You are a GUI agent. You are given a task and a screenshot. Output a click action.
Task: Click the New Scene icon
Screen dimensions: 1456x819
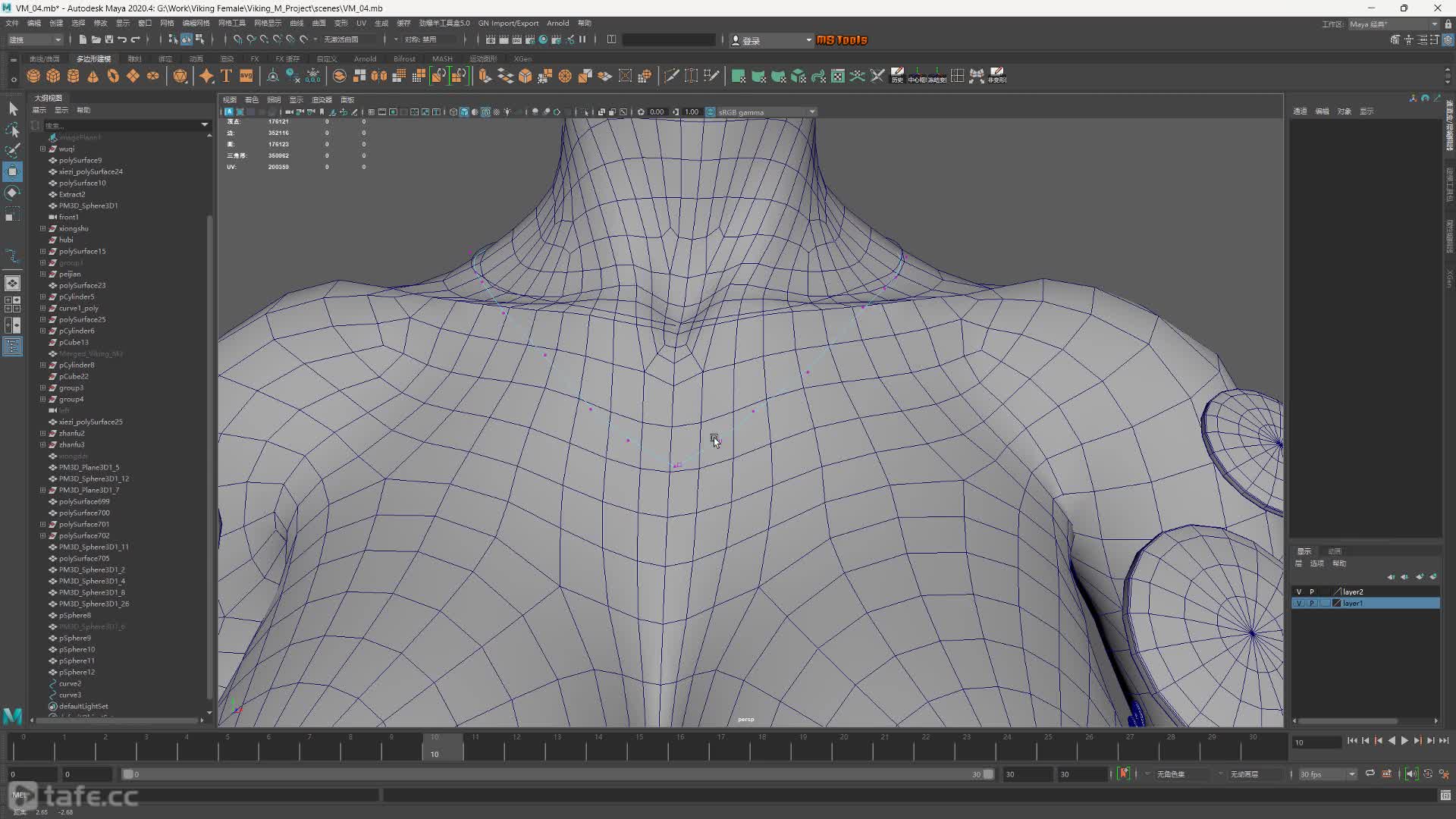[x=83, y=39]
